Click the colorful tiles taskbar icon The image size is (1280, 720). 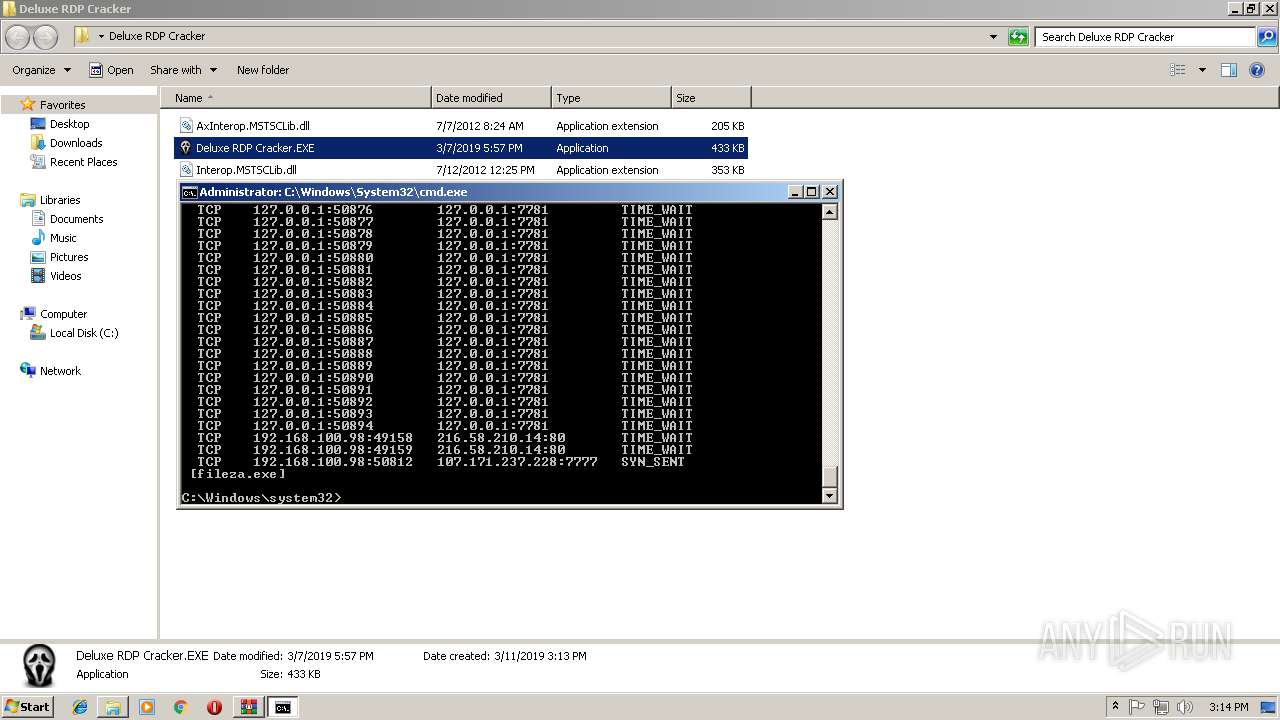248,707
